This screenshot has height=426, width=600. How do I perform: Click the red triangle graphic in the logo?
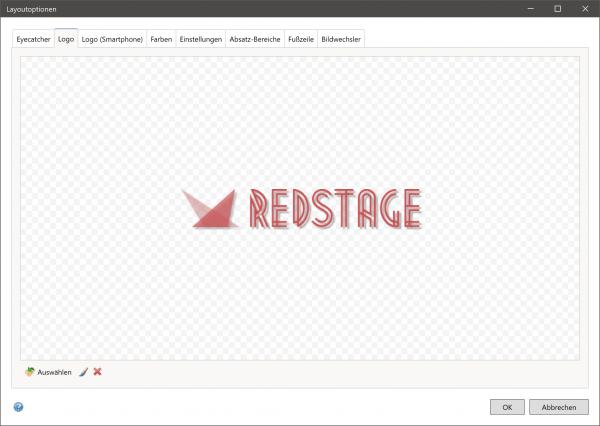click(x=208, y=208)
